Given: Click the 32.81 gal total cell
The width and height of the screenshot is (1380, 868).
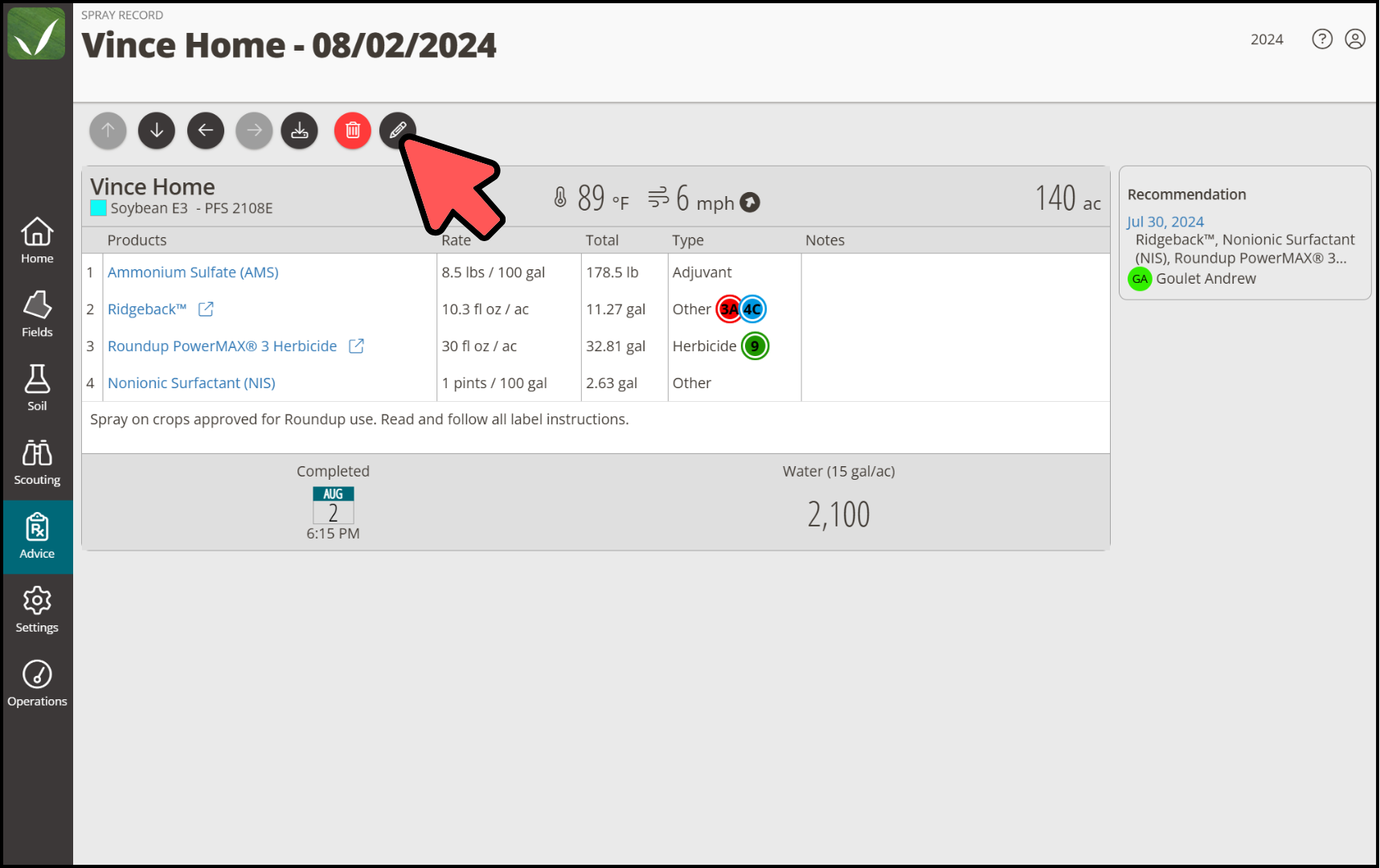Looking at the screenshot, I should (x=616, y=346).
